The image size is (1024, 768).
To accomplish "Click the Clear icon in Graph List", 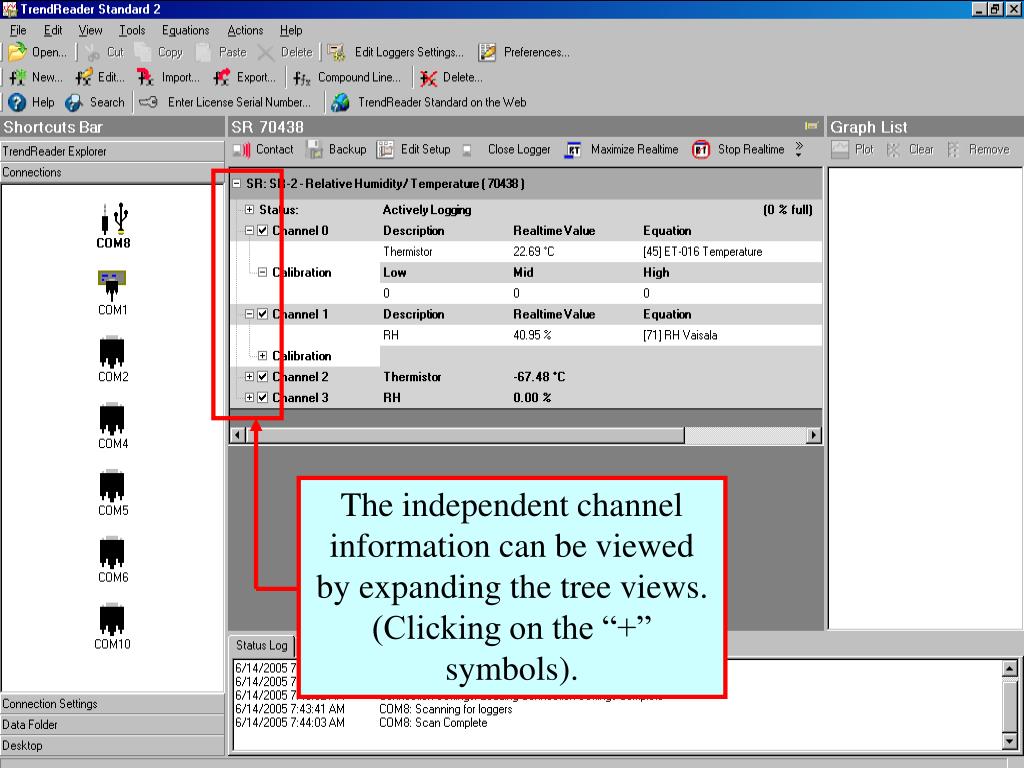I will point(893,150).
